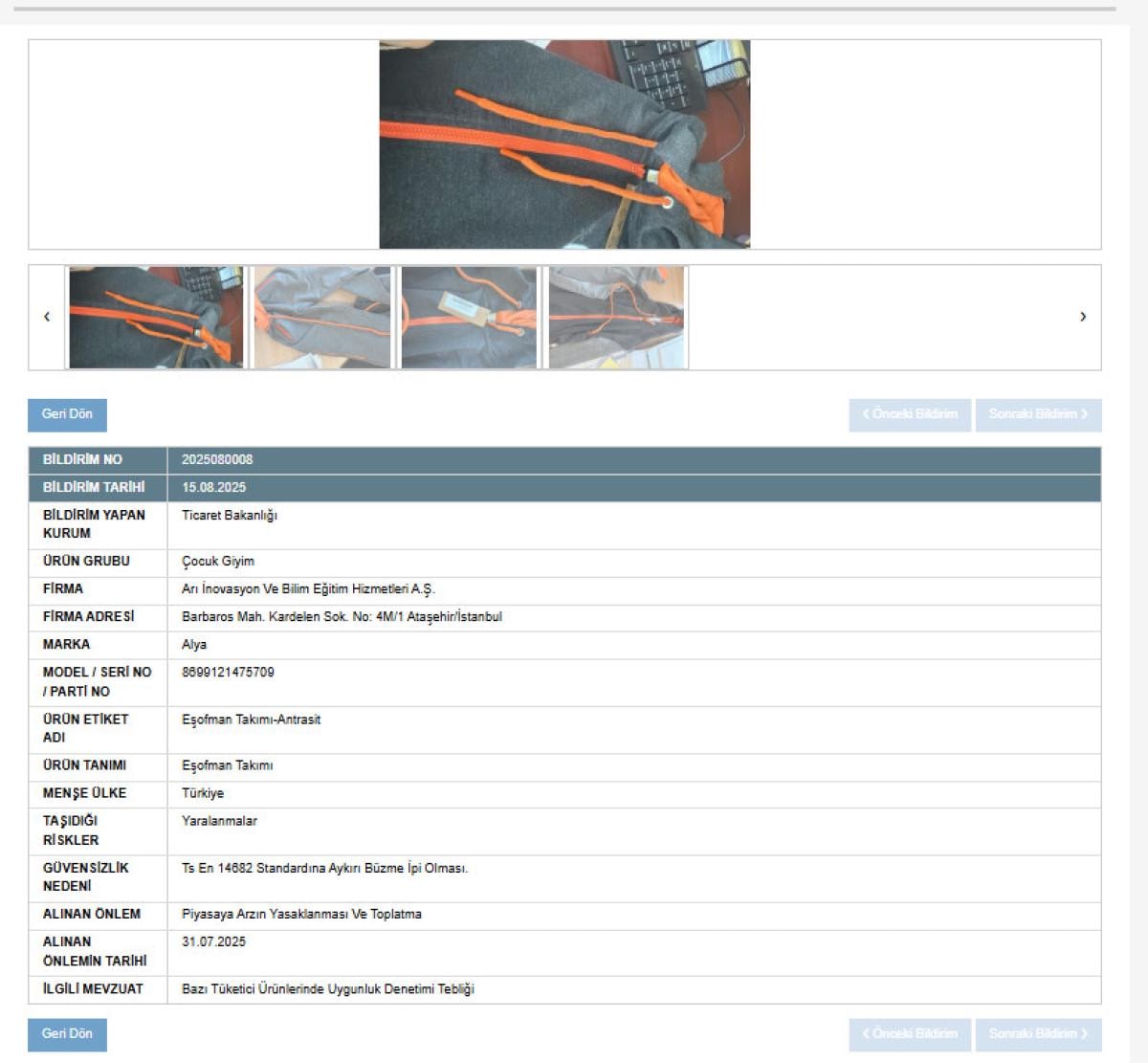This screenshot has width=1148, height=1063.
Task: Click the Barbaros Mah. address text
Action: click(342, 617)
